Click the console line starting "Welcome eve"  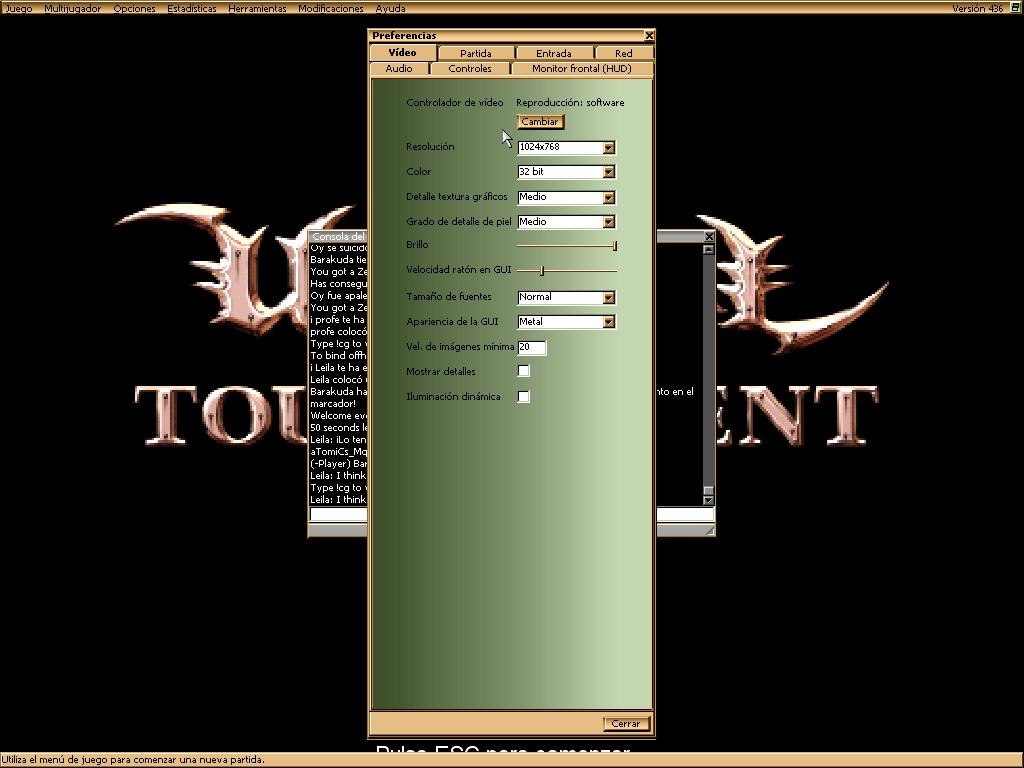(338, 415)
